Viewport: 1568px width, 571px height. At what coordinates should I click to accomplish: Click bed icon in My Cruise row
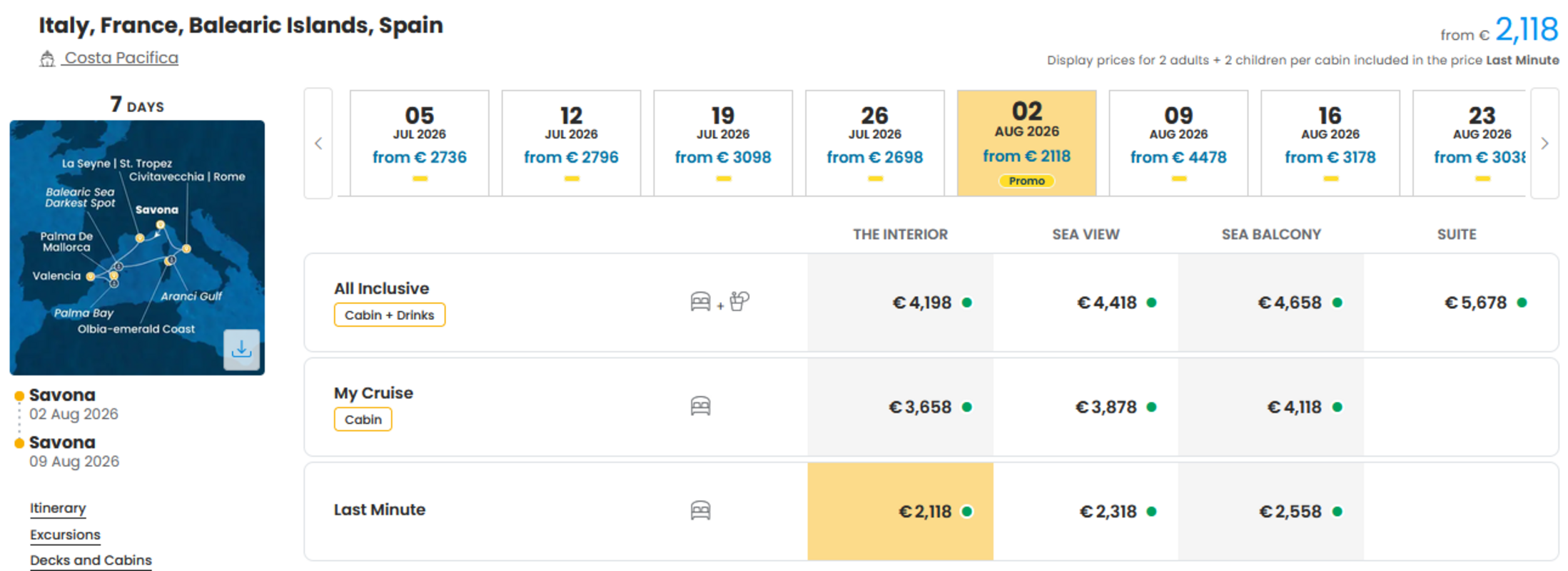tap(700, 406)
